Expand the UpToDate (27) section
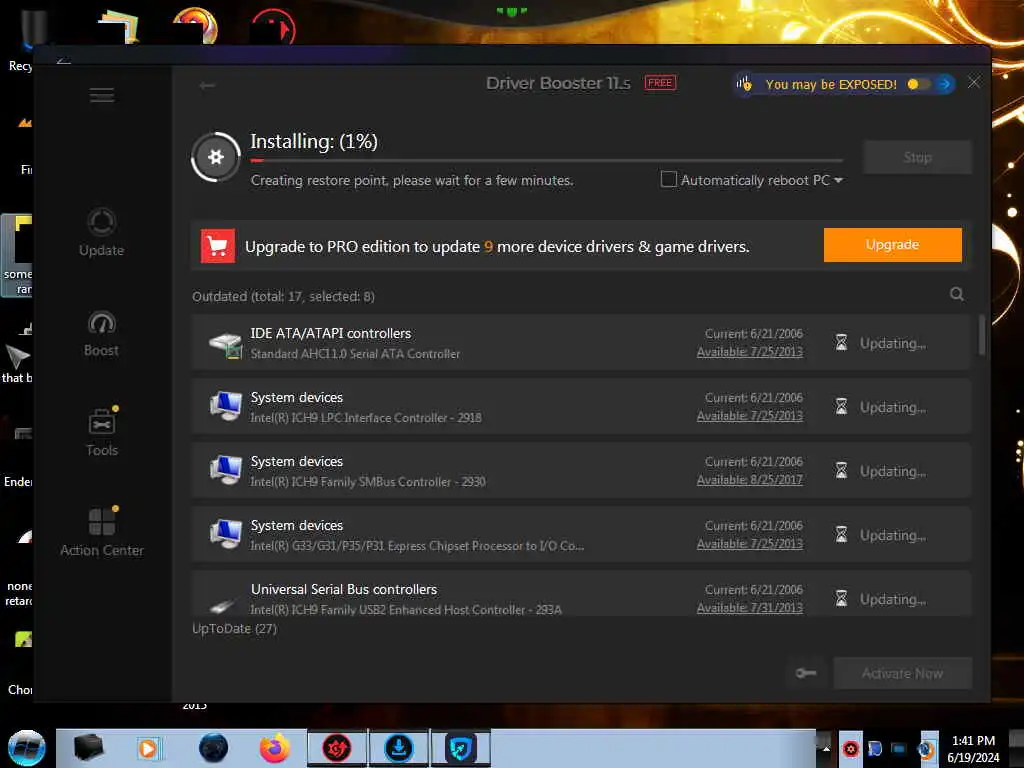Viewport: 1024px width, 768px height. (x=234, y=629)
